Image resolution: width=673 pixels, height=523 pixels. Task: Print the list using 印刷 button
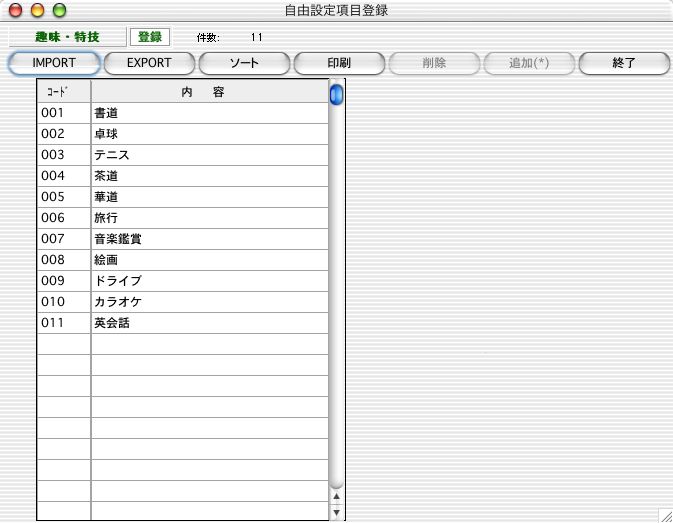point(339,63)
